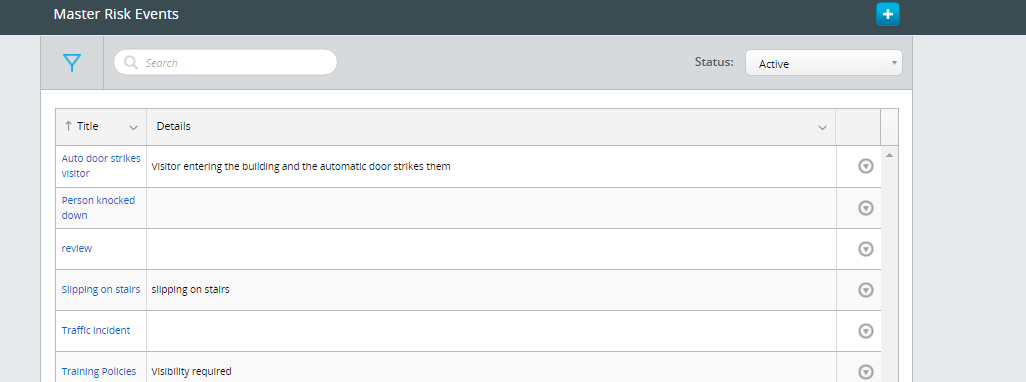The height and width of the screenshot is (382, 1026).
Task: Click the Title column header
Action: (101, 126)
